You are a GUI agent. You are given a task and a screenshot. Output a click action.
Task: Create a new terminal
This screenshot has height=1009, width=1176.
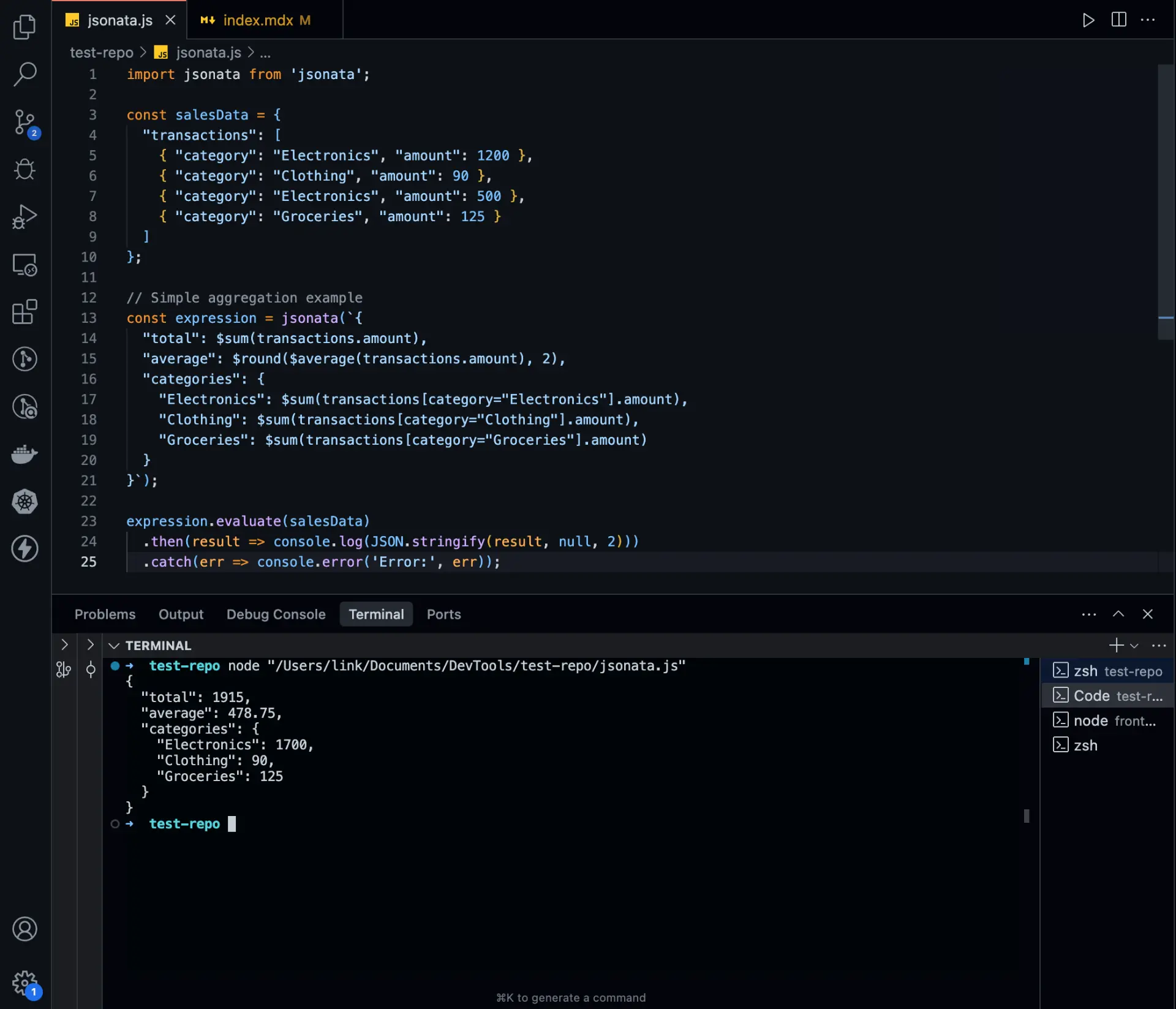[1115, 645]
